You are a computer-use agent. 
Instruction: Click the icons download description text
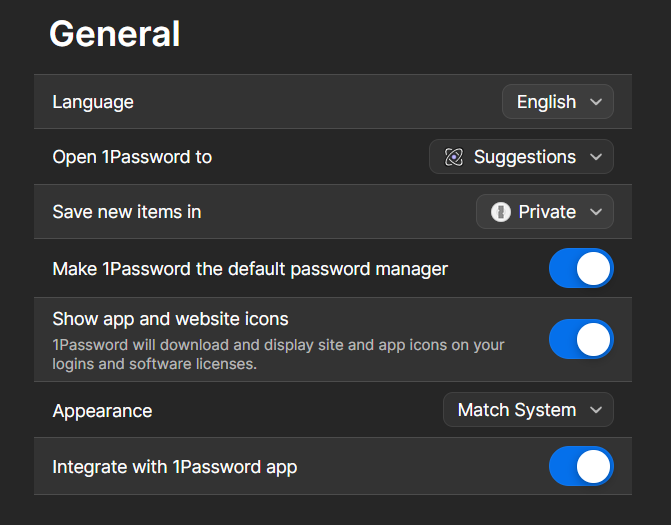[278, 355]
